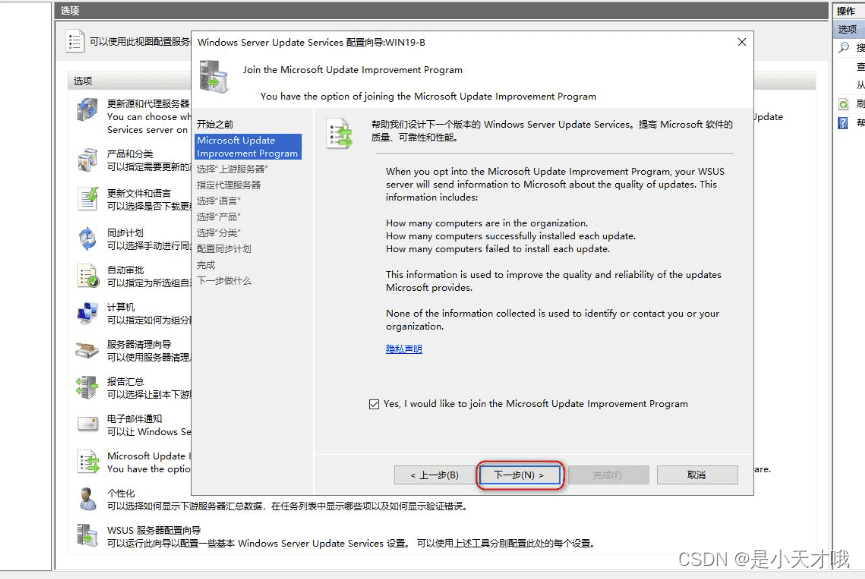Click the improvement program checklist icon in wizard
865x579 pixels.
click(x=339, y=133)
